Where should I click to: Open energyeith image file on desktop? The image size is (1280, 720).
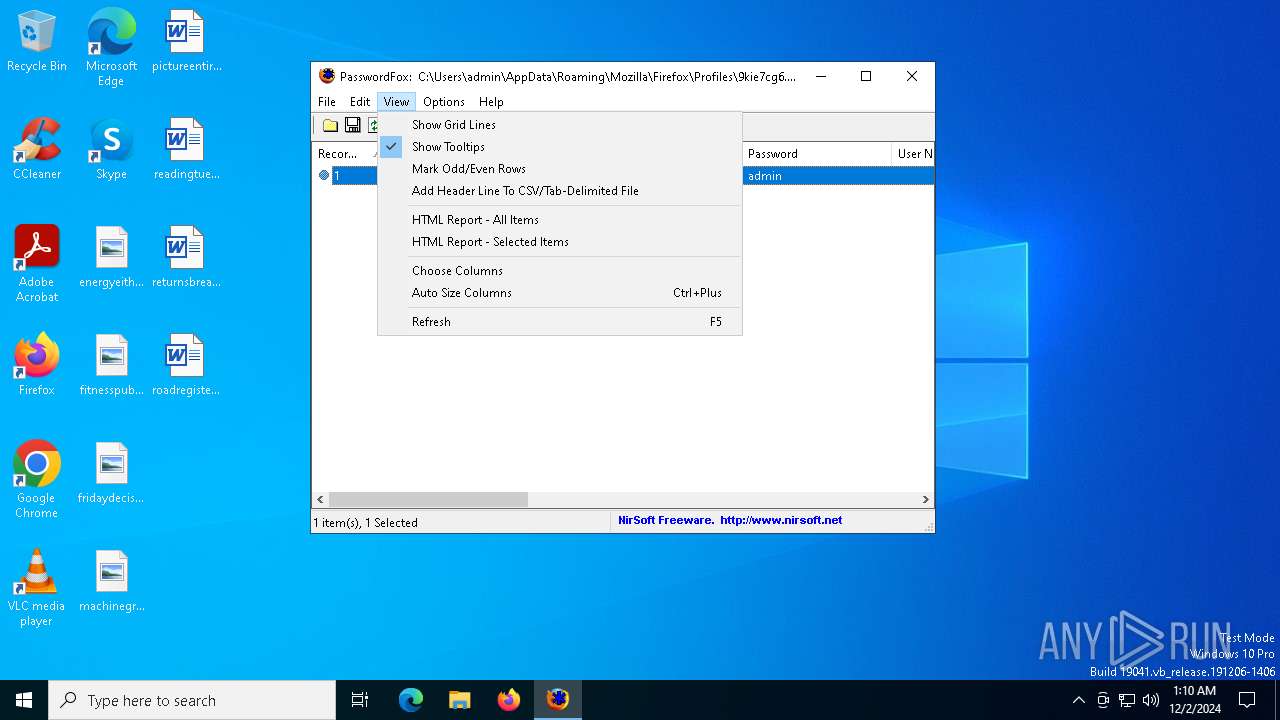coord(111,258)
